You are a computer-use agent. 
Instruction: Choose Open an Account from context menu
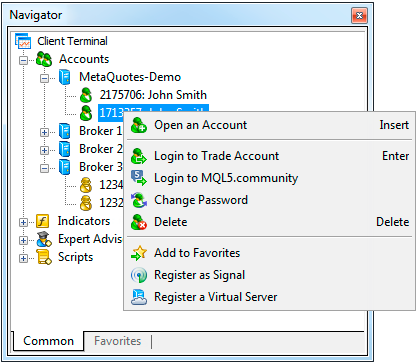pos(269,125)
